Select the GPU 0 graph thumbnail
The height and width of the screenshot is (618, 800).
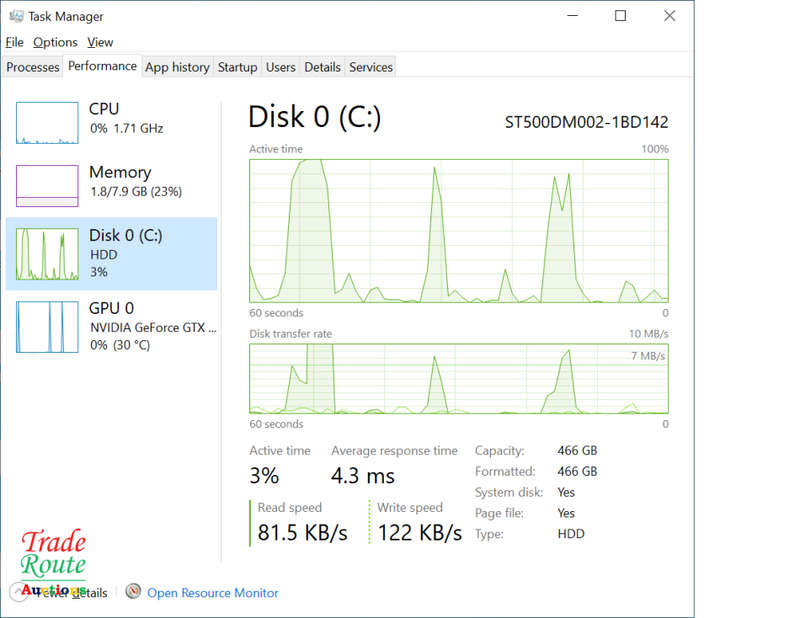(x=47, y=327)
